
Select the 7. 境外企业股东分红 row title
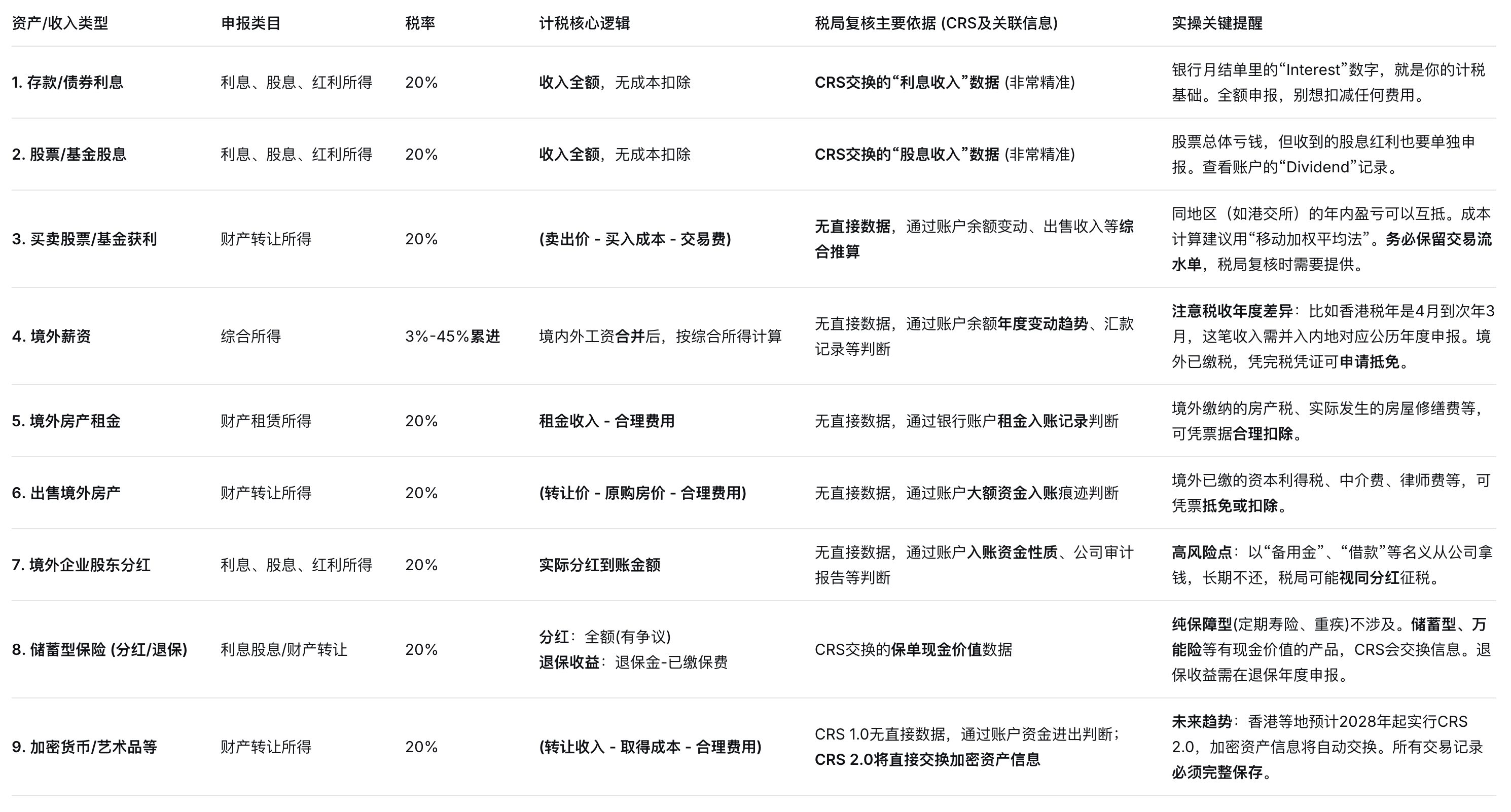(82, 565)
